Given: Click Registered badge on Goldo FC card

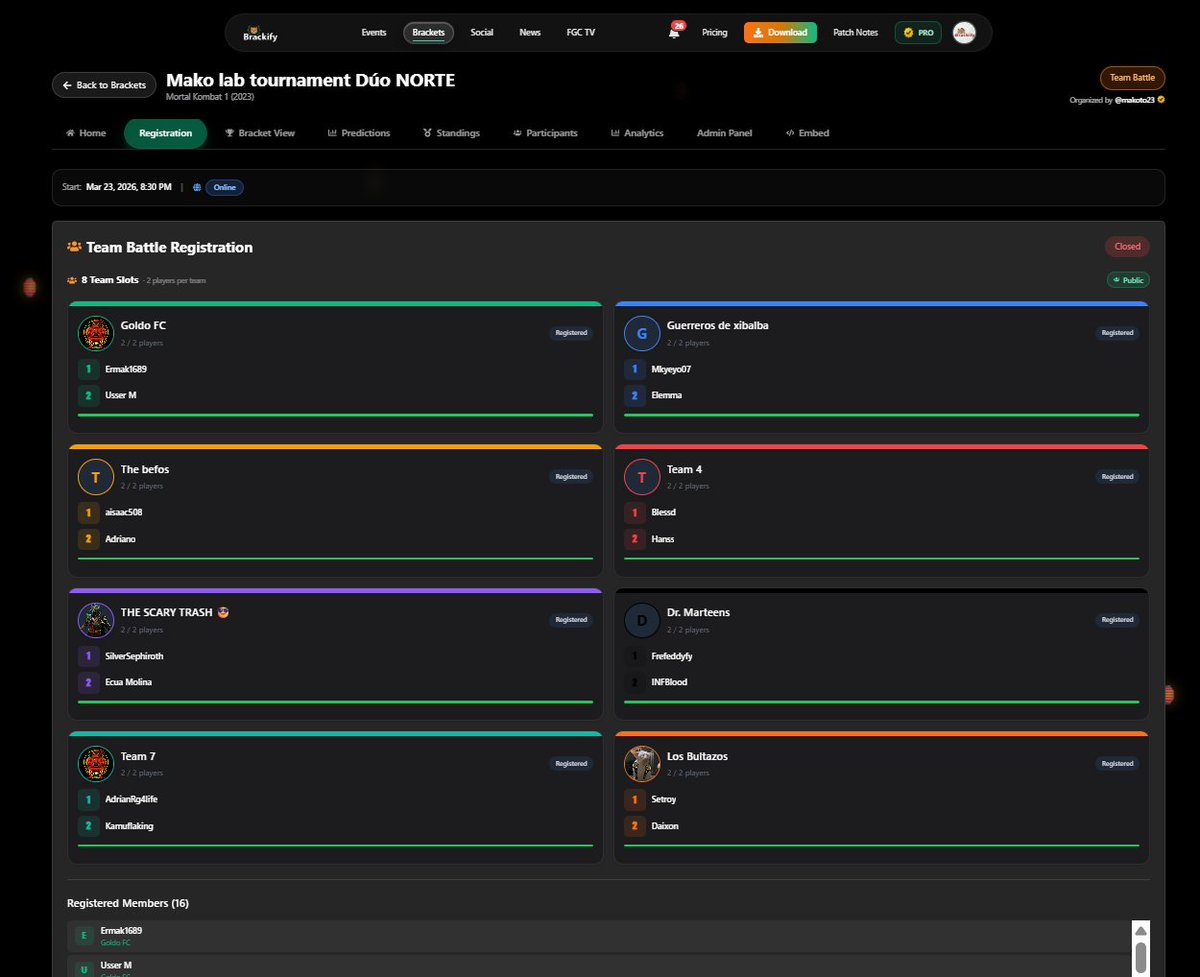Looking at the screenshot, I should point(571,333).
